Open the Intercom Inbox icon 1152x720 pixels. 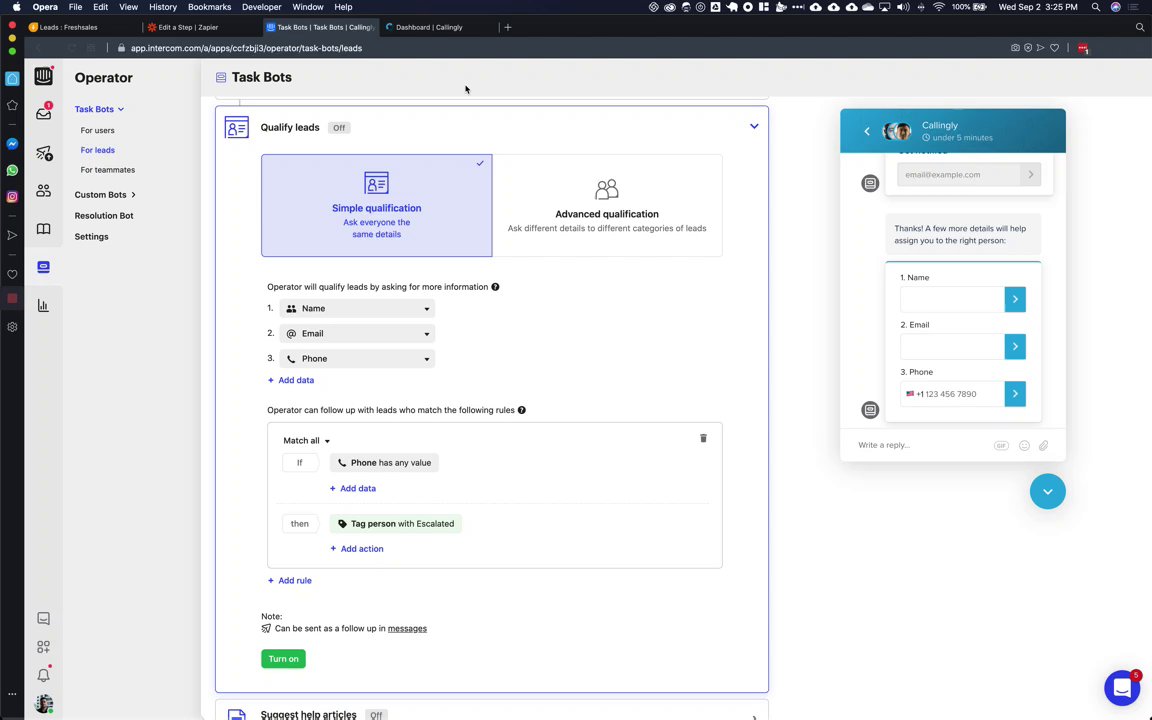(43, 113)
